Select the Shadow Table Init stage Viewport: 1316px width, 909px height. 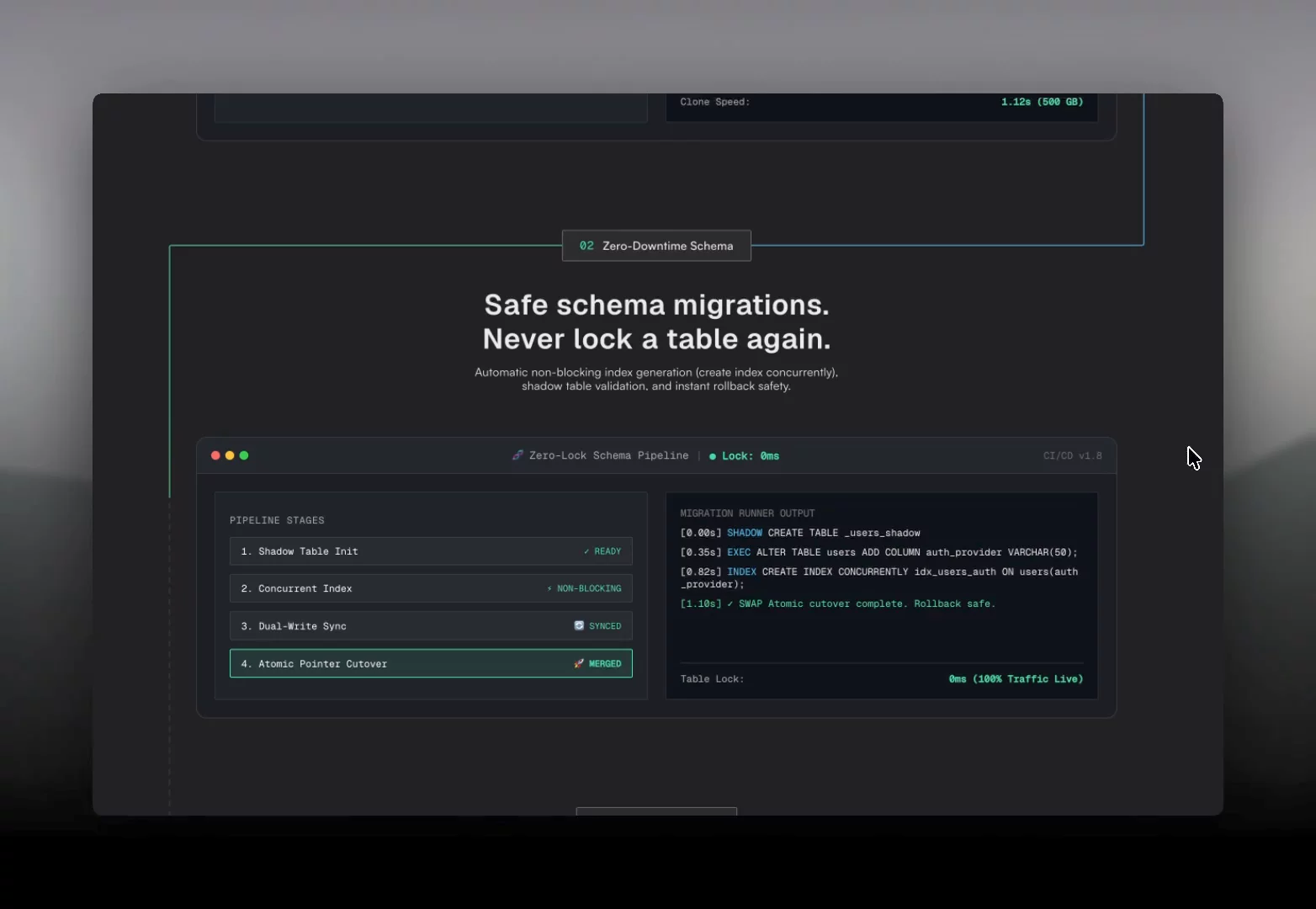coord(431,551)
